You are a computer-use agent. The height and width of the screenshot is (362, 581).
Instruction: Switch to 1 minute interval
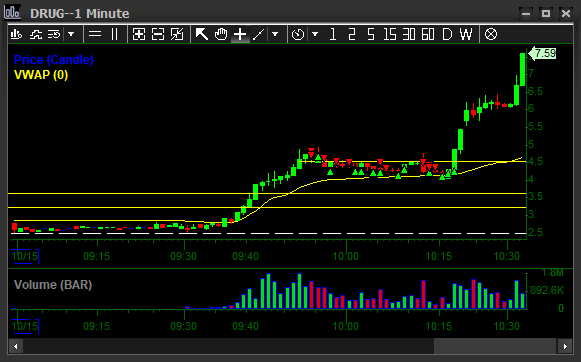333,34
